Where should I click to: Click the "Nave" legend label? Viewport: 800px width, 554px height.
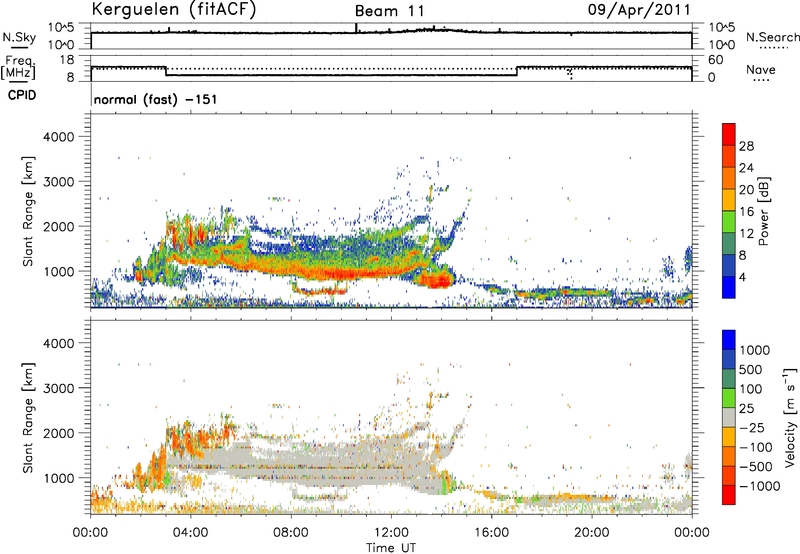pos(761,70)
